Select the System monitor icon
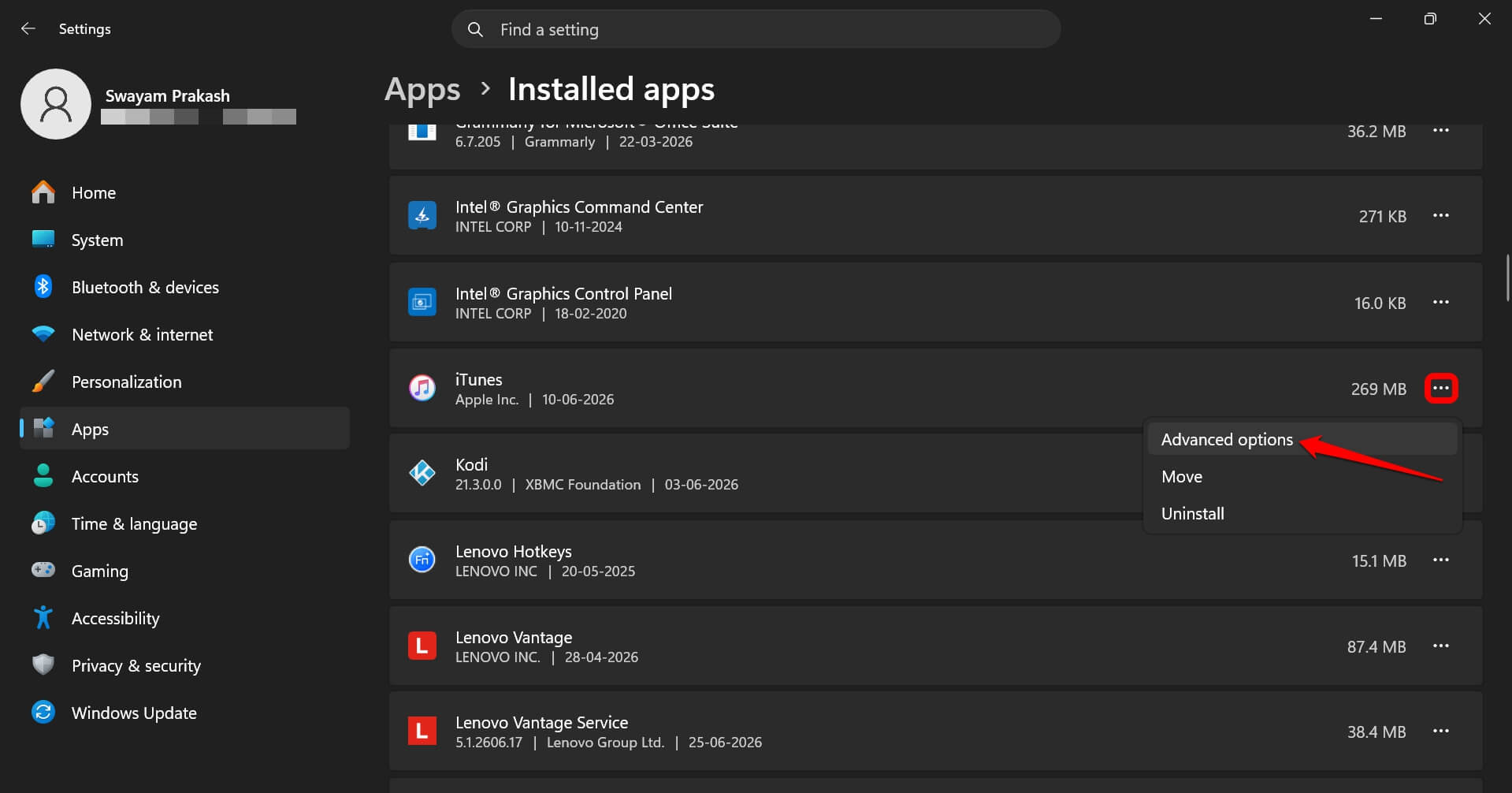The image size is (1512, 793). click(x=43, y=240)
